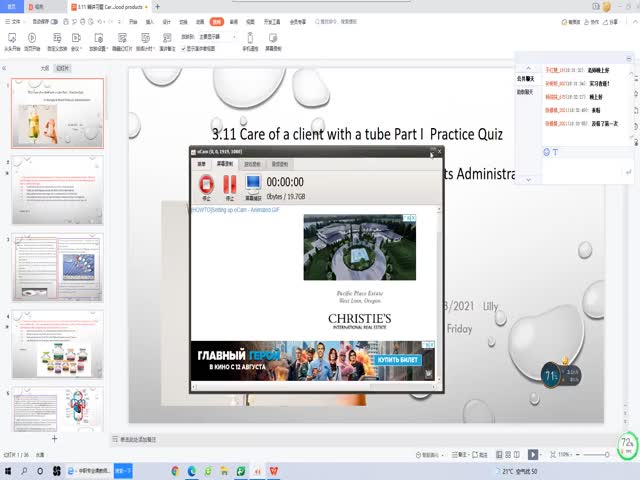Viewport: 640px width, 480px height.
Task: Click the red stop button in oCam
Action: point(206,184)
